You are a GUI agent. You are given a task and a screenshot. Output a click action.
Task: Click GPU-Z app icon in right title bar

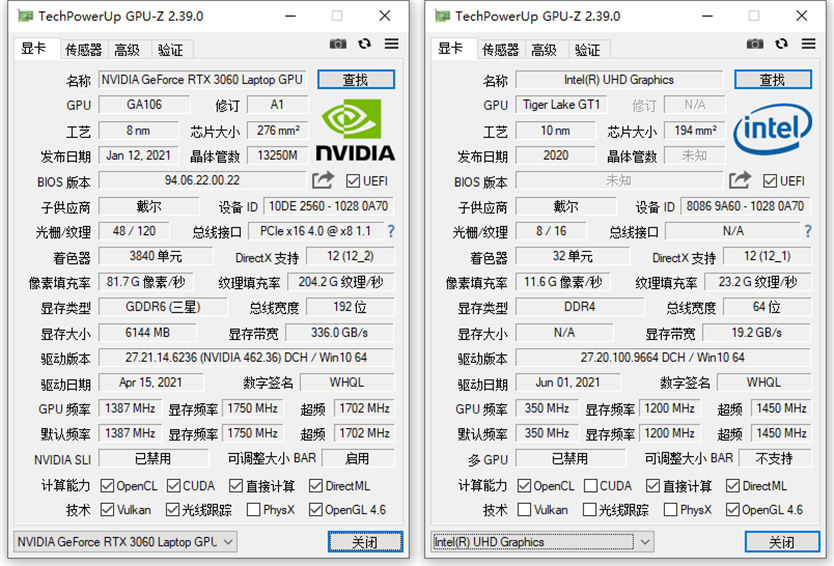click(441, 16)
